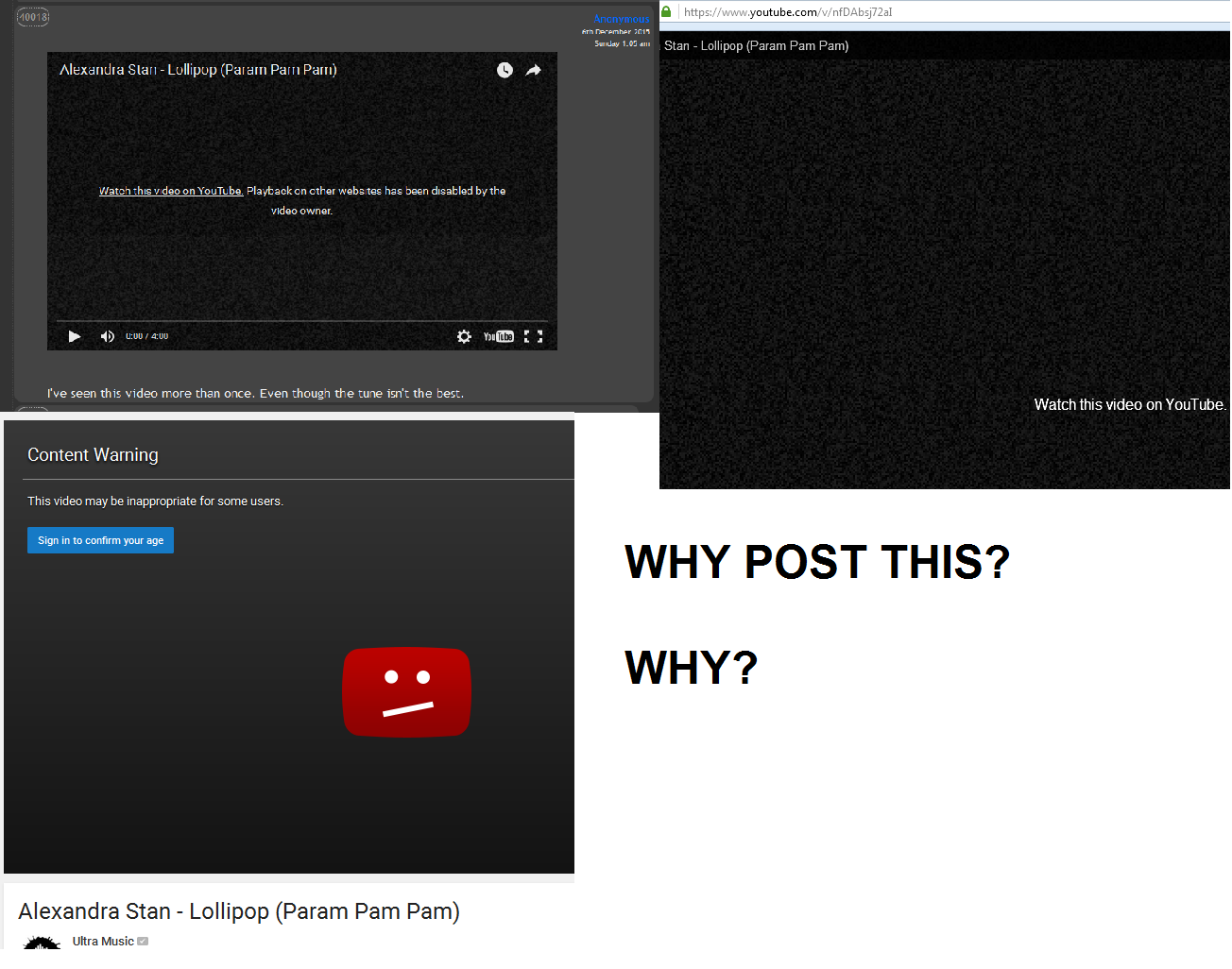The height and width of the screenshot is (969, 1232).
Task: Click the page title 'Alexandra Stan - Lollipop (Param Pam Pam)'
Action: [239, 911]
